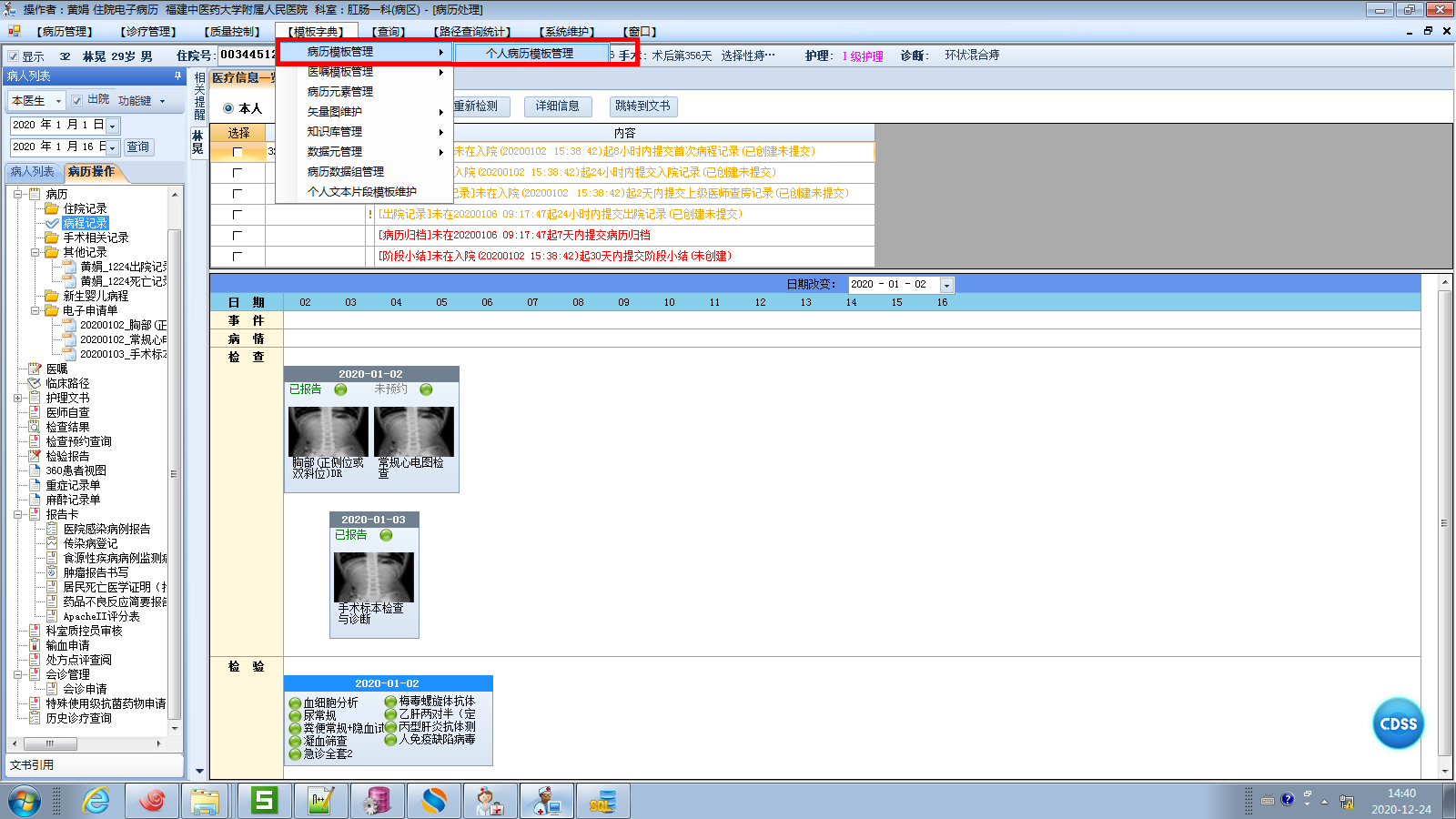Check the row for 24小时内提交入院记录 reminder
This screenshot has height=819, width=1456.
[238, 173]
